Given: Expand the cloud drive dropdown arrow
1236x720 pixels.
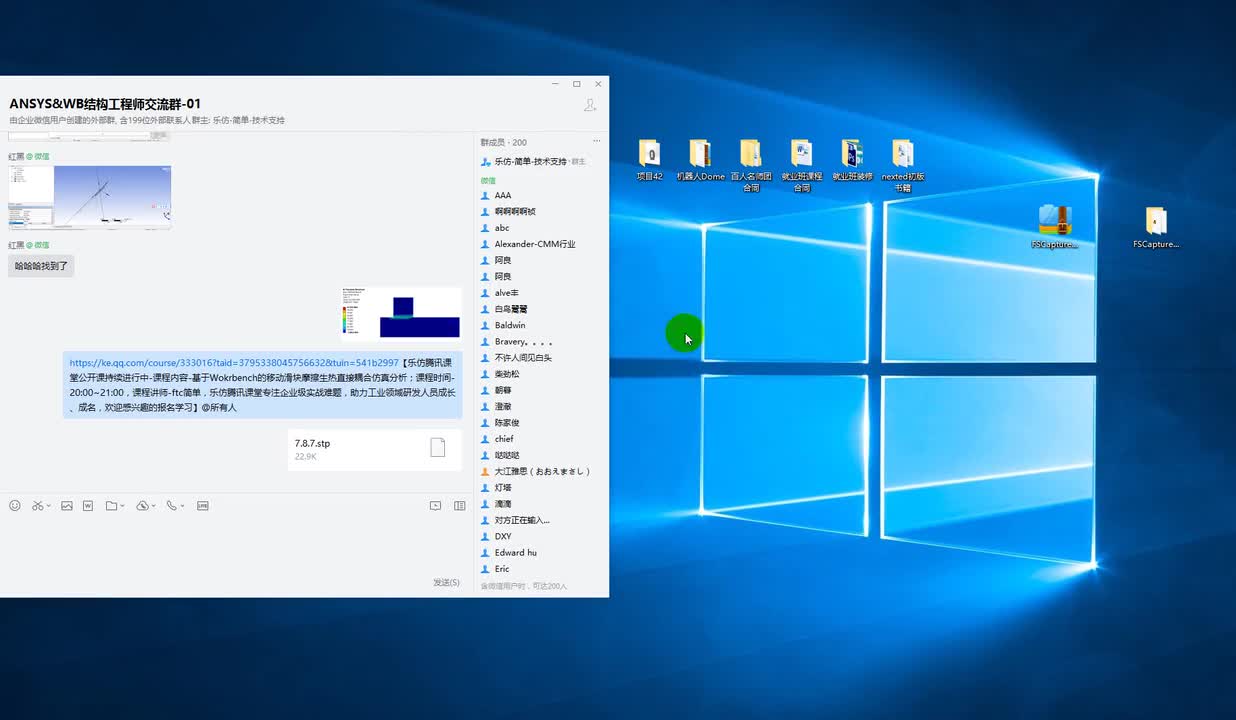Looking at the screenshot, I should (x=153, y=506).
